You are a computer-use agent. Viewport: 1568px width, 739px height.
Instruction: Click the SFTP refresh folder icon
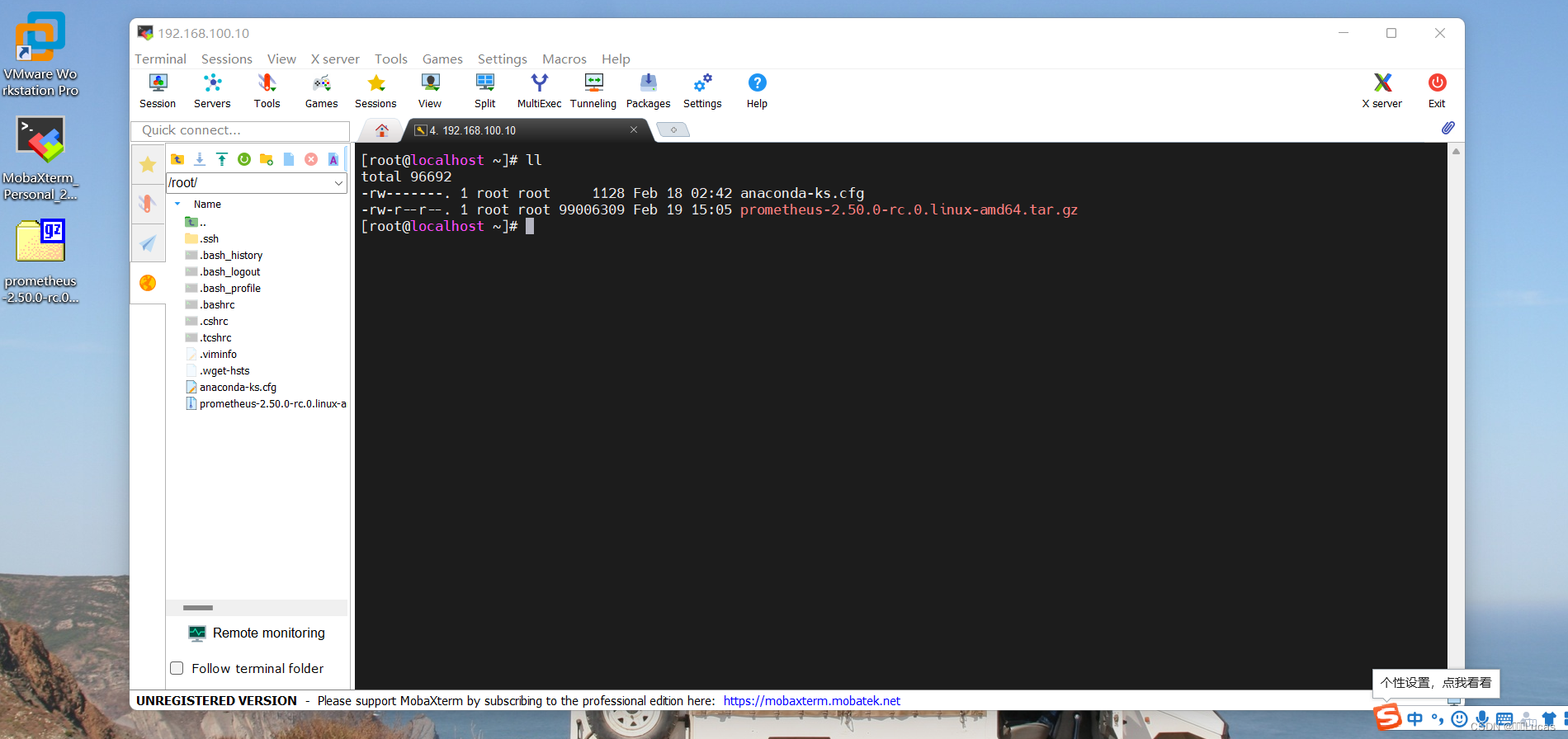(x=244, y=159)
